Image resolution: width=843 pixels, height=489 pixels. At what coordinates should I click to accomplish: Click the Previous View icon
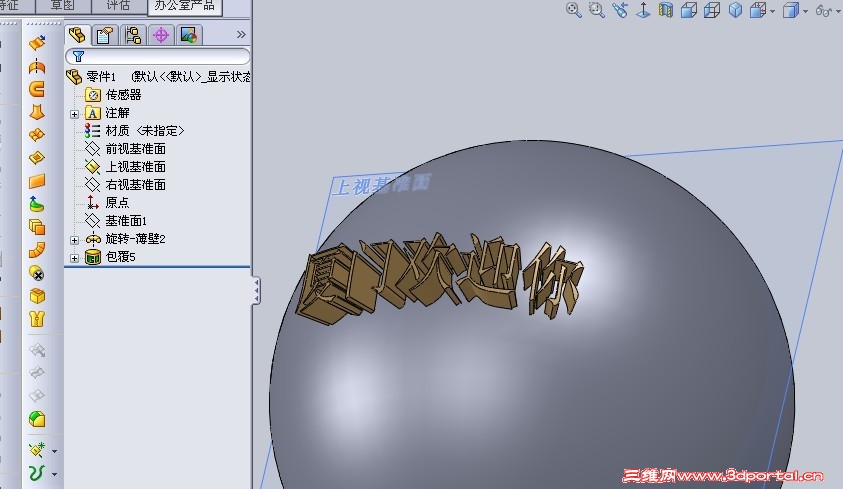tap(620, 10)
